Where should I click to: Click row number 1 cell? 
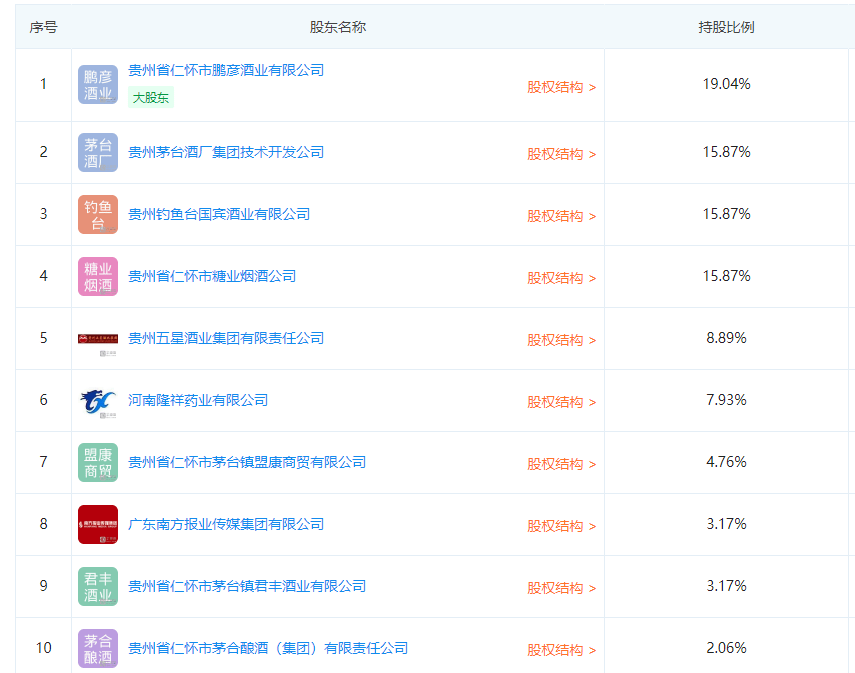44,85
